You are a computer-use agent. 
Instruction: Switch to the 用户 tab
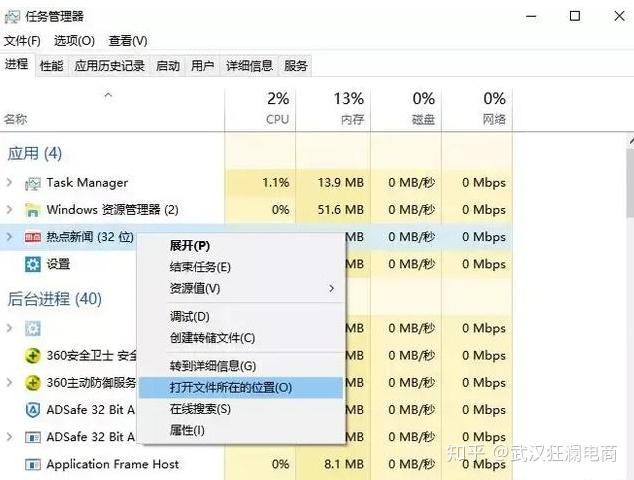pyautogui.click(x=203, y=66)
